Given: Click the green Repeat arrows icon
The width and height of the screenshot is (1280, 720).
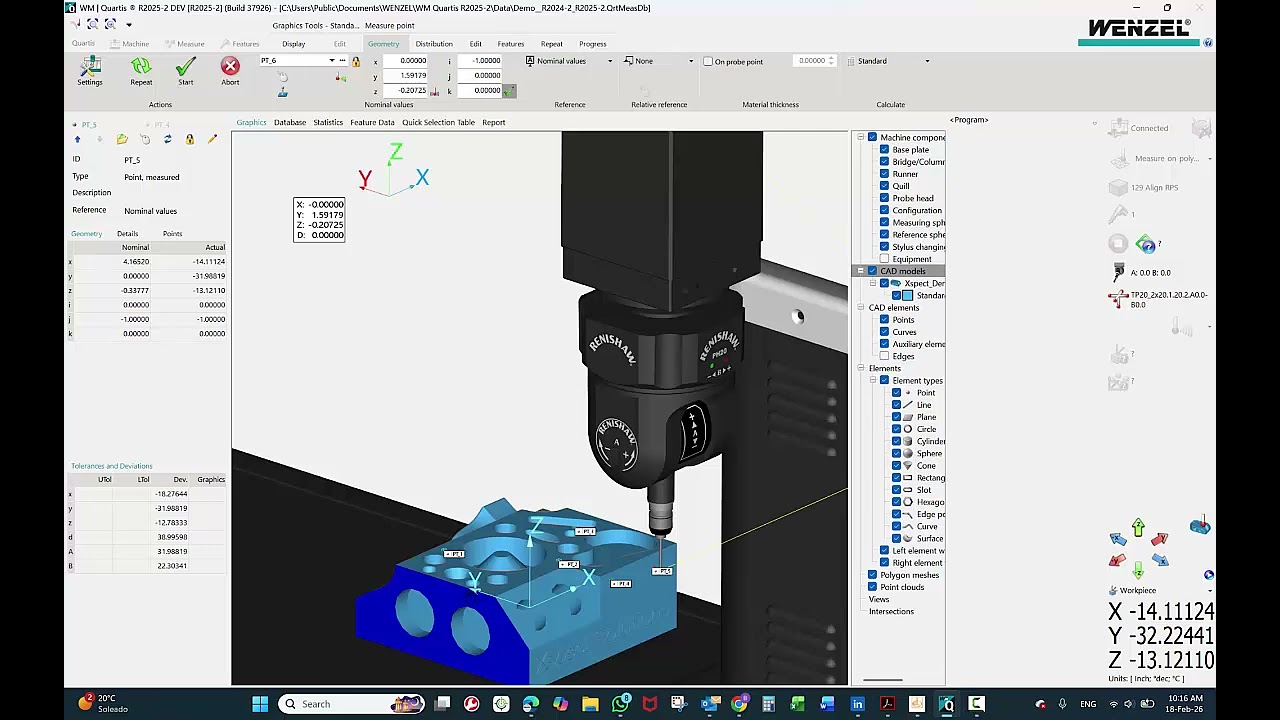Looking at the screenshot, I should [x=141, y=67].
